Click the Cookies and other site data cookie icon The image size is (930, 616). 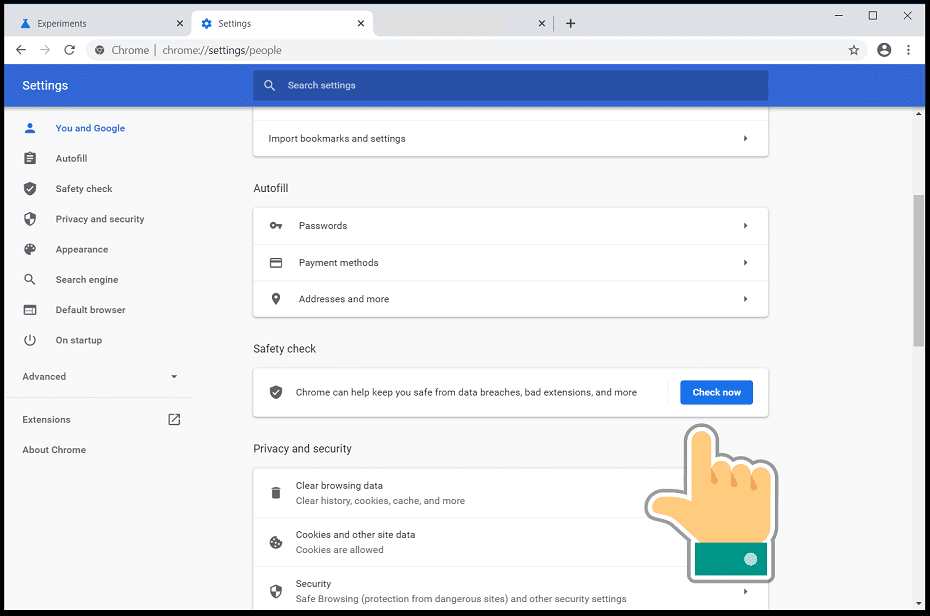point(276,542)
